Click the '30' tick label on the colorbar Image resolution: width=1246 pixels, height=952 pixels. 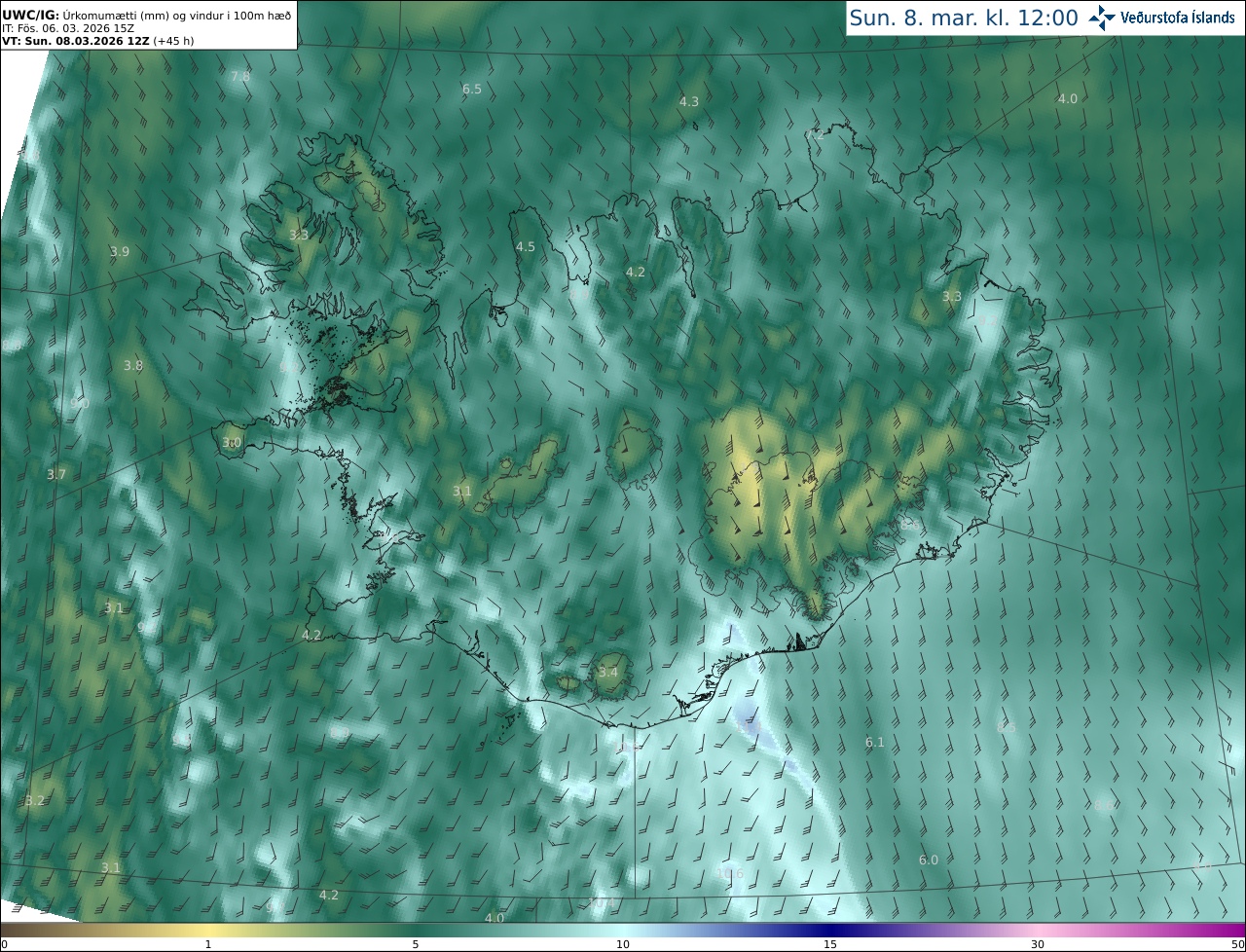click(1038, 944)
